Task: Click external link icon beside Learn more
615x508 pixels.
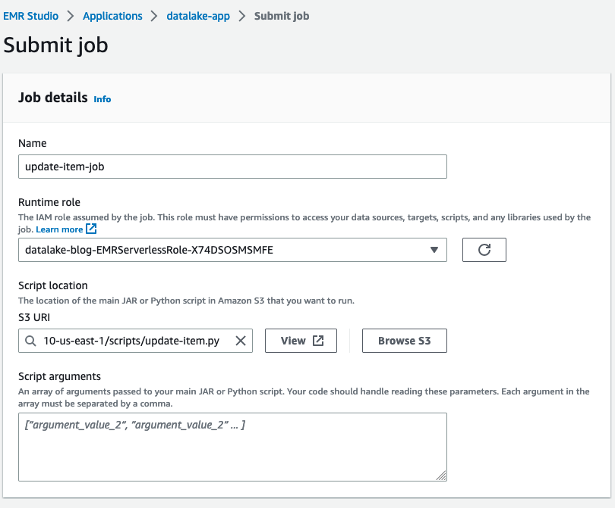Action: [x=91, y=229]
